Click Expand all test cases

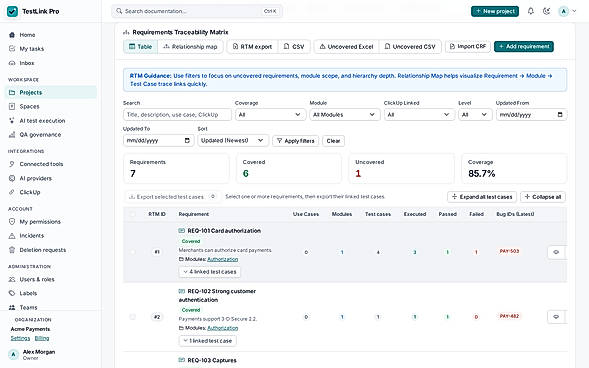pyautogui.click(x=482, y=197)
